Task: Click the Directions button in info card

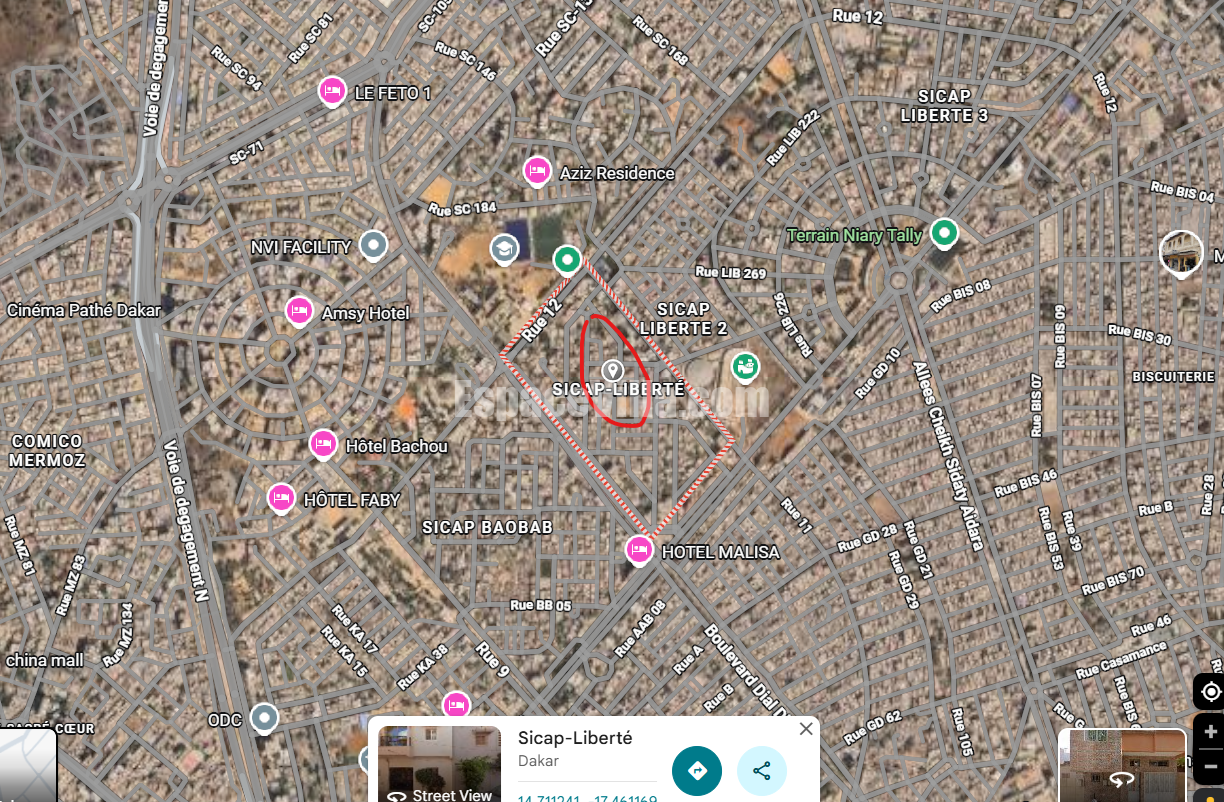Action: pyautogui.click(x=697, y=771)
